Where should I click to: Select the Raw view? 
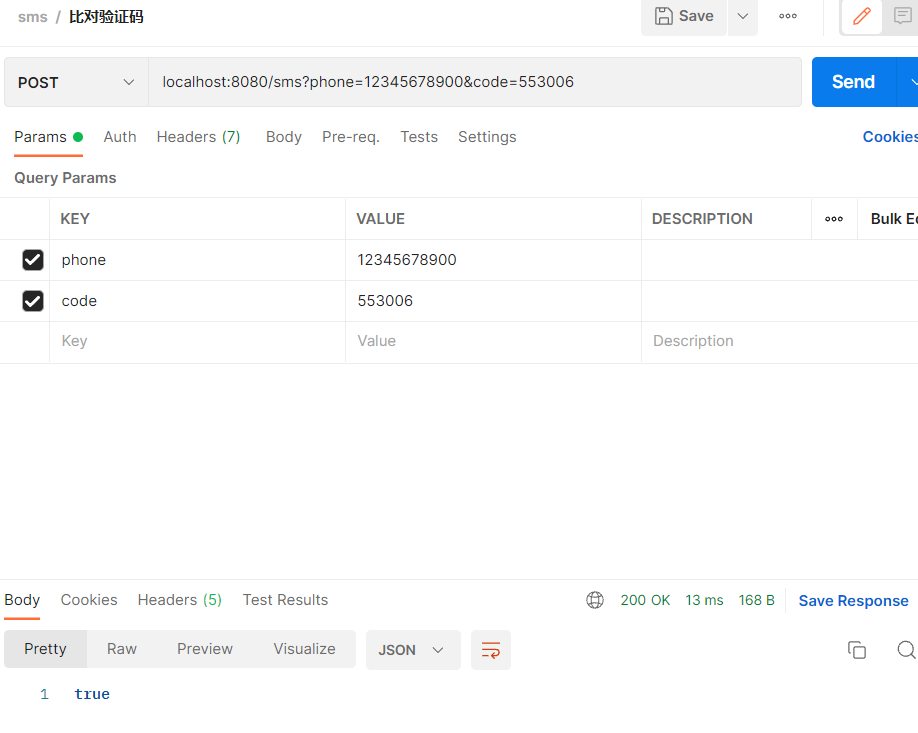(x=122, y=649)
